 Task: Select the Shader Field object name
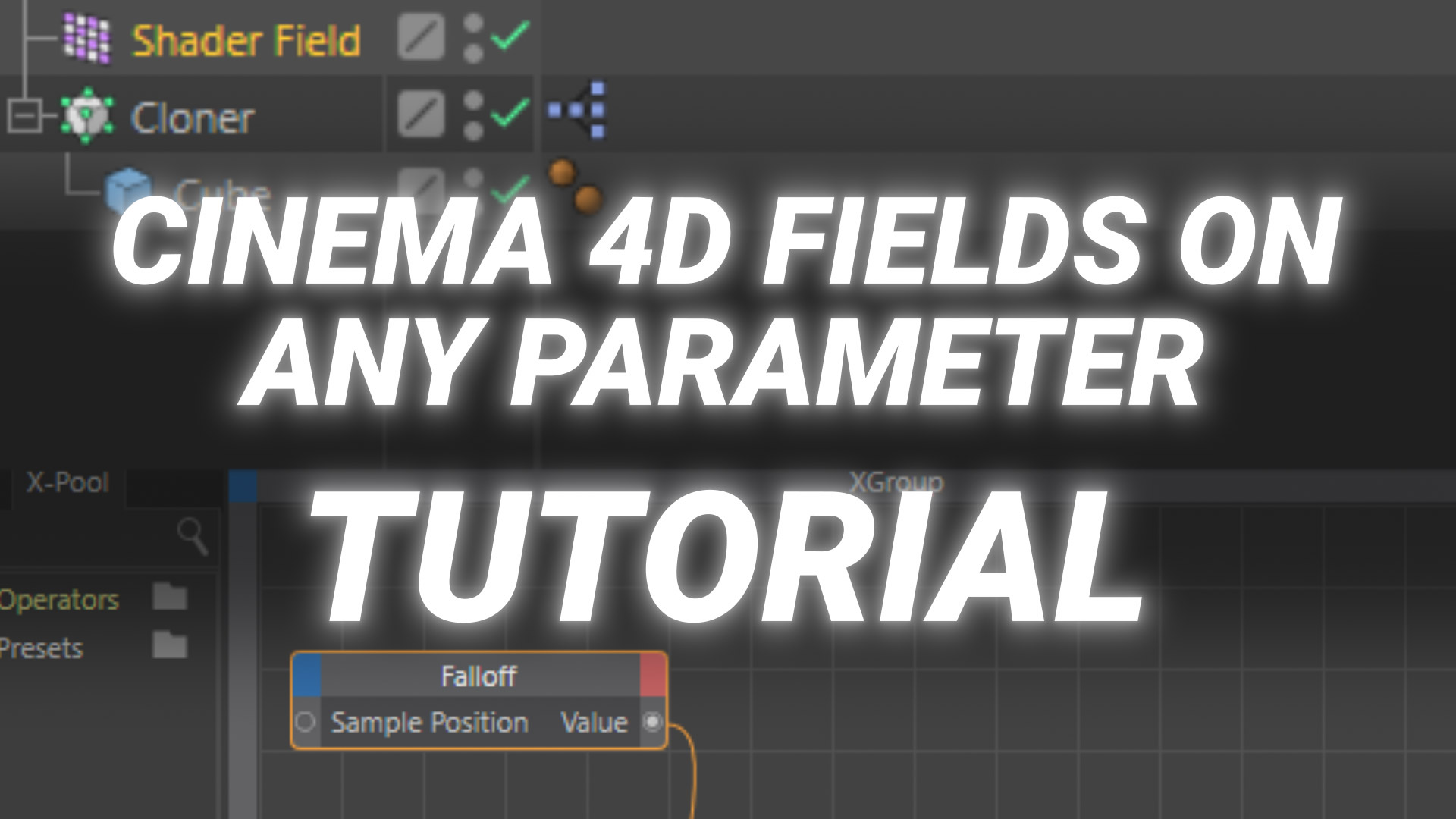click(246, 40)
